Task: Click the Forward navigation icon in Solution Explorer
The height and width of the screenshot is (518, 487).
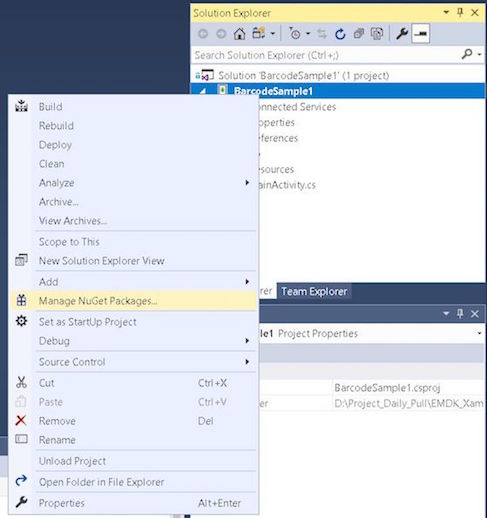Action: (x=221, y=34)
